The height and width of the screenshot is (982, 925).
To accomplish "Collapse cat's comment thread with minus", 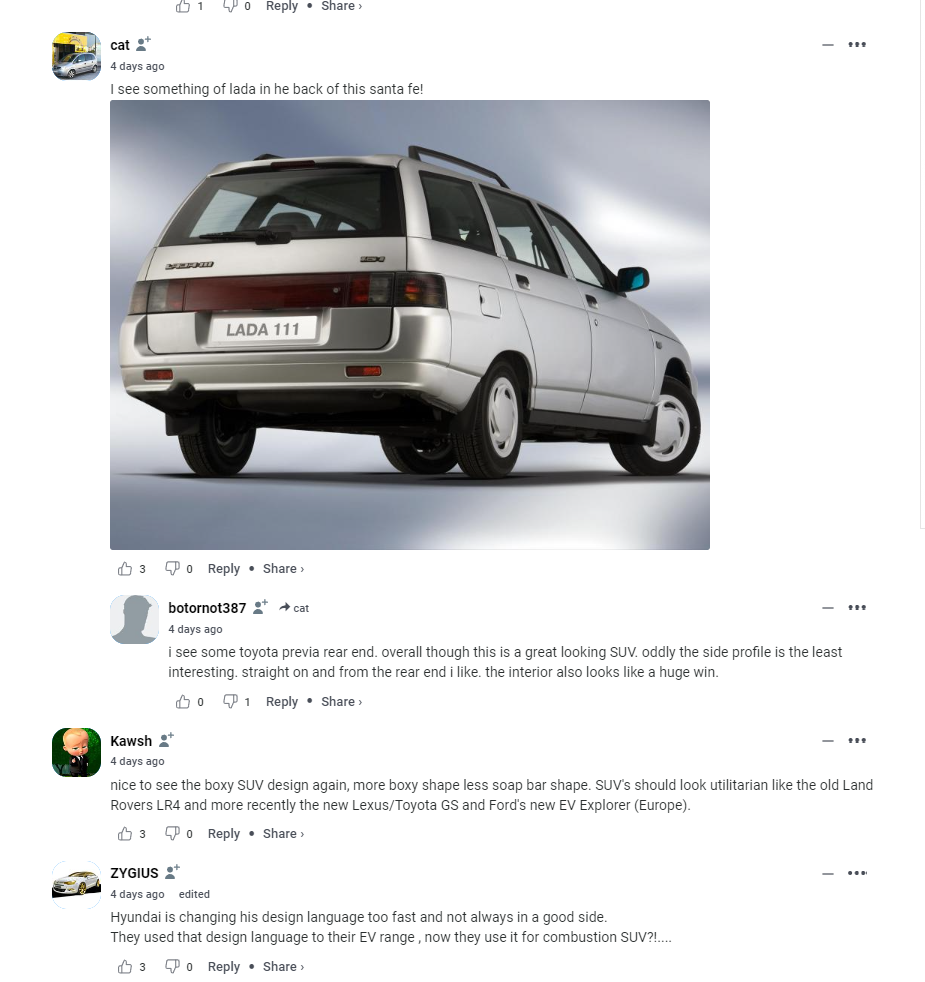I will pyautogui.click(x=828, y=44).
